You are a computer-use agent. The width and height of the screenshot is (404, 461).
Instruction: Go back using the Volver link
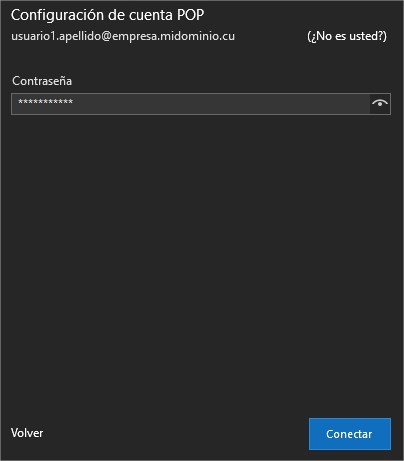[27, 433]
